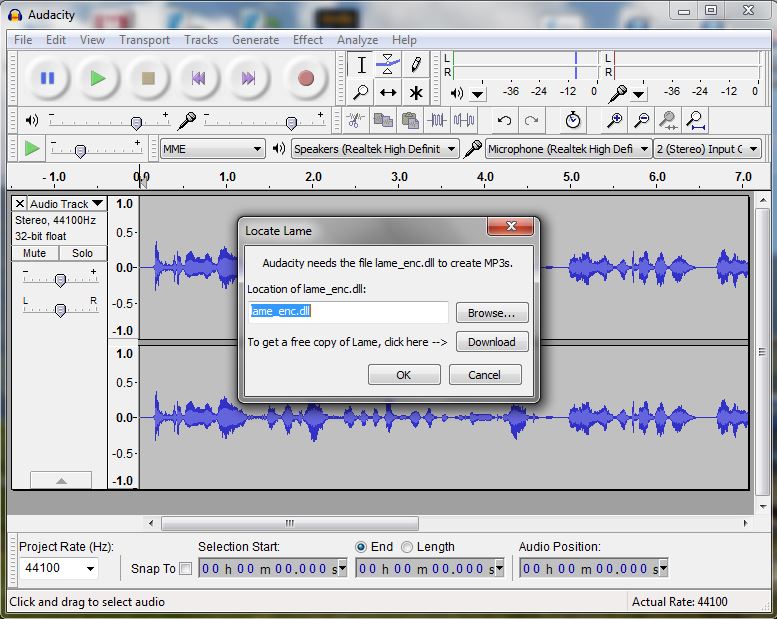Screen dimensions: 777x619
Task: Click the input volume slider thumb
Action: (x=291, y=122)
